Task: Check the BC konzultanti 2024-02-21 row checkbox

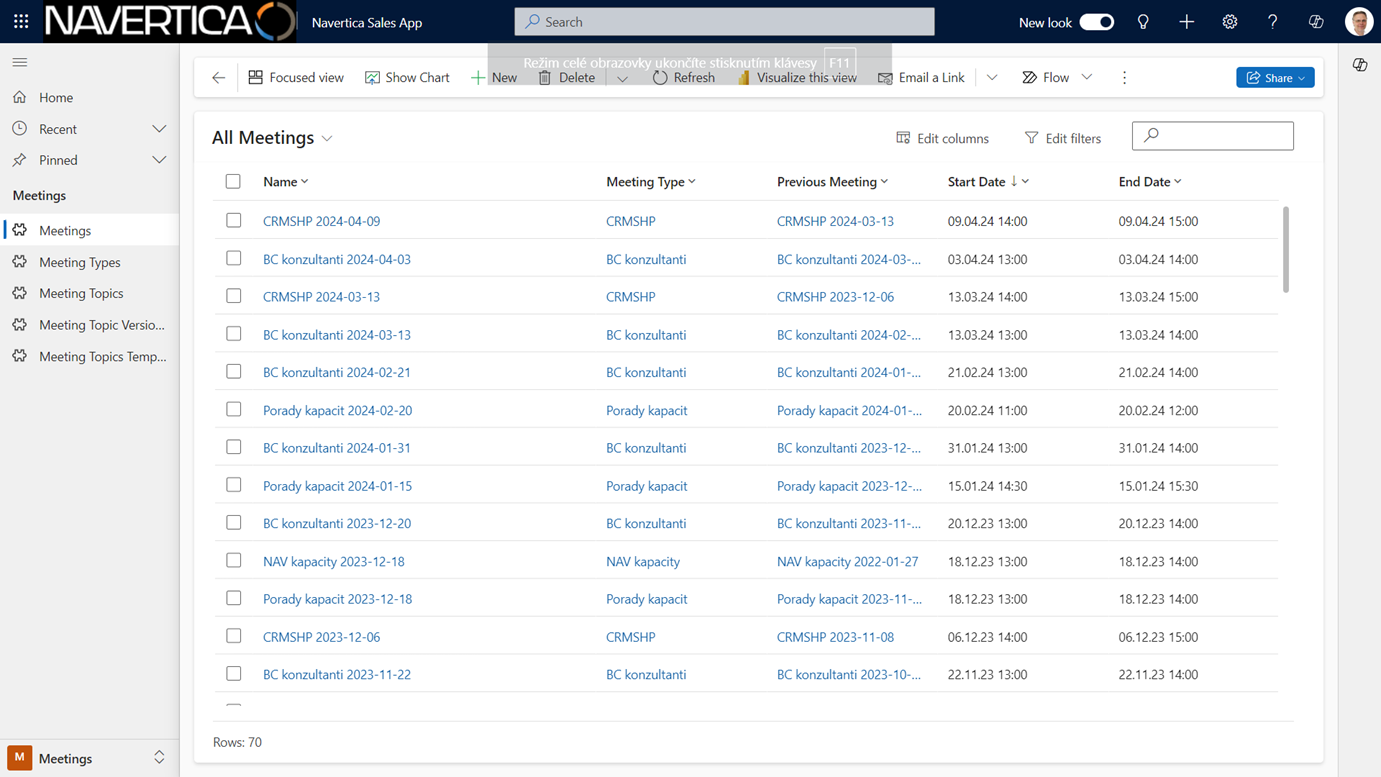Action: (x=233, y=371)
